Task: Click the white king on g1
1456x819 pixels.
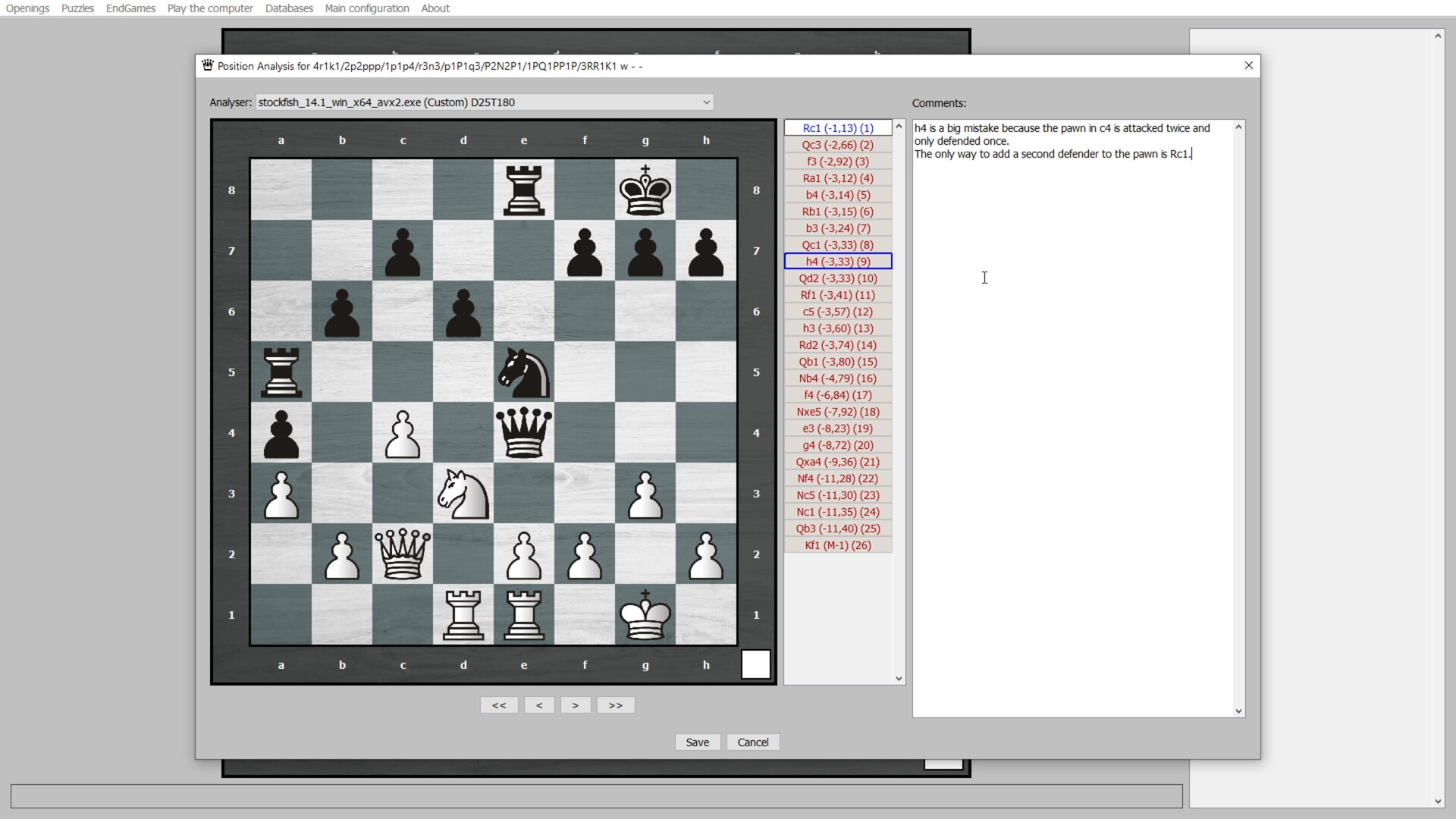Action: click(x=645, y=615)
